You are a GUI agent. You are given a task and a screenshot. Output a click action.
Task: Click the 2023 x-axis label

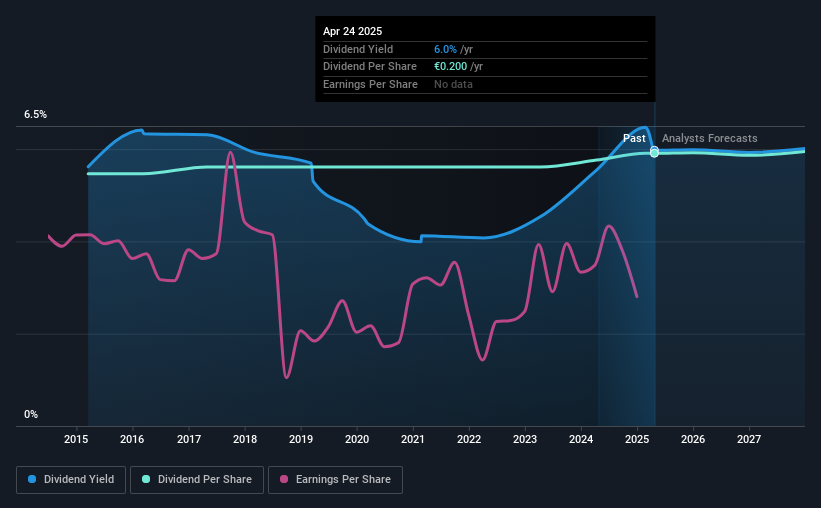point(525,439)
